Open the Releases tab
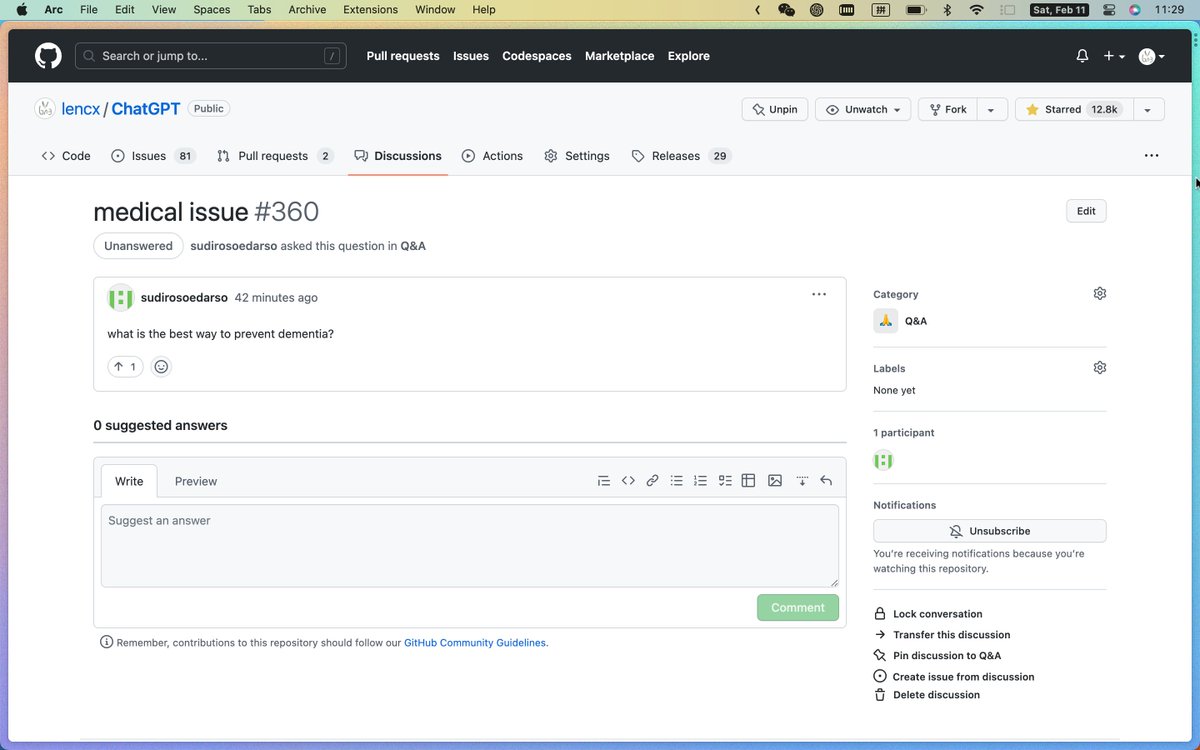The image size is (1200, 750). point(680,156)
